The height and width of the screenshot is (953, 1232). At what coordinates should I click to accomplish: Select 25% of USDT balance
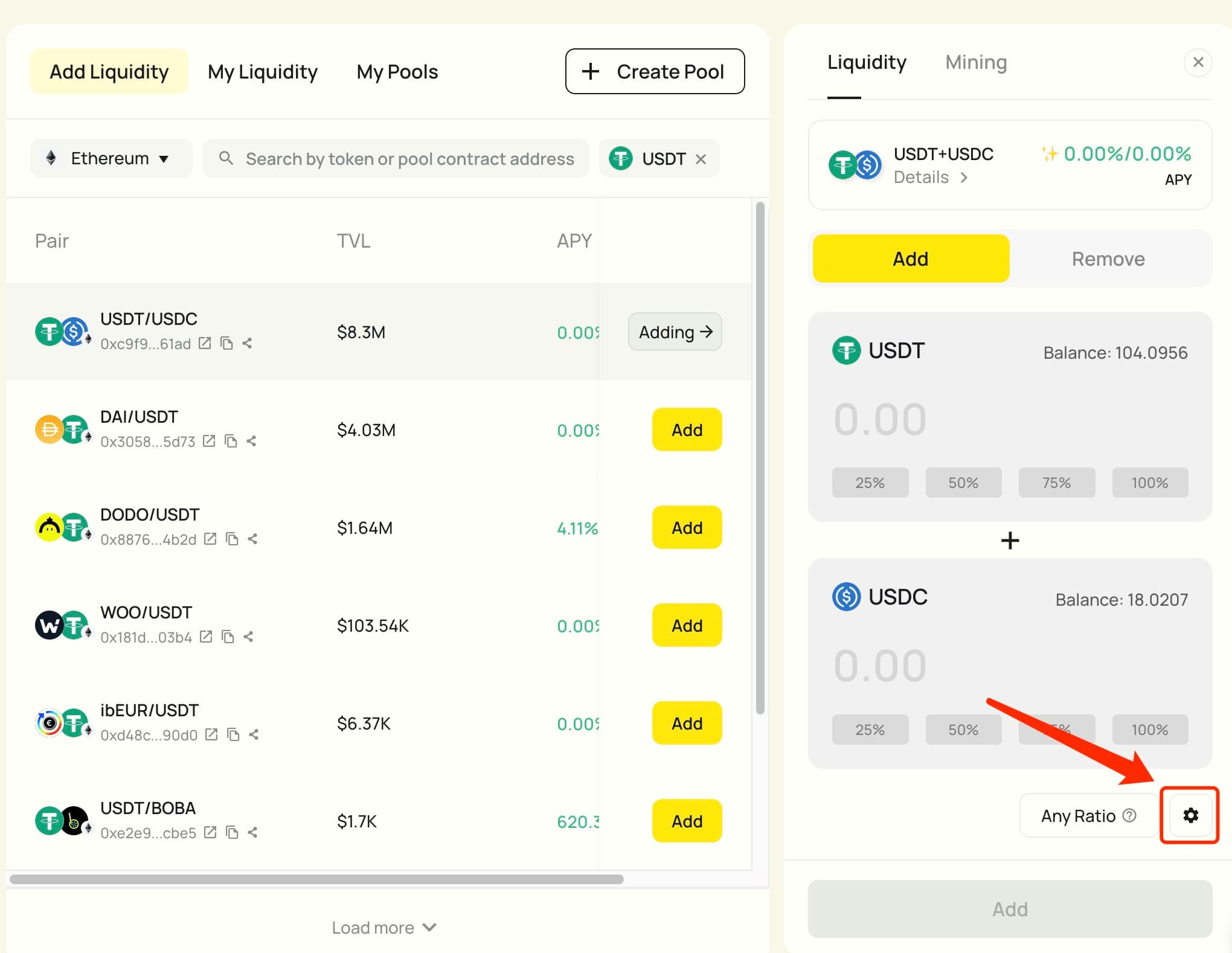pos(870,482)
